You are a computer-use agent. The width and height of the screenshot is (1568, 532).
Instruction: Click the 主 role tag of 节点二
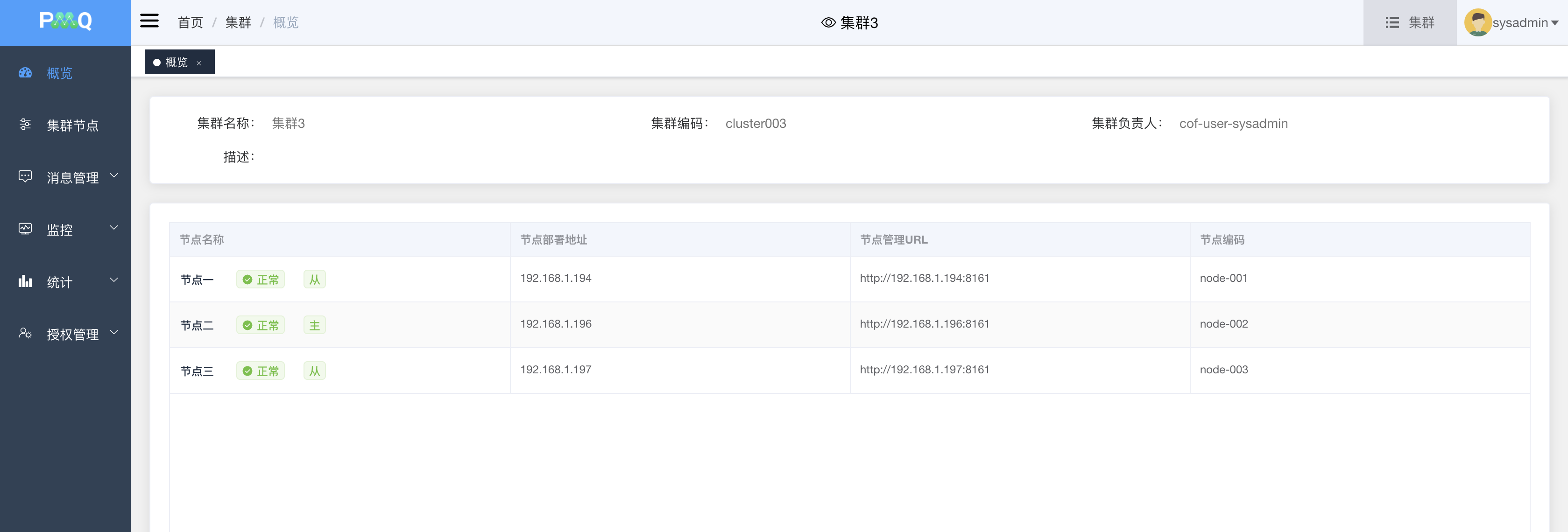314,325
